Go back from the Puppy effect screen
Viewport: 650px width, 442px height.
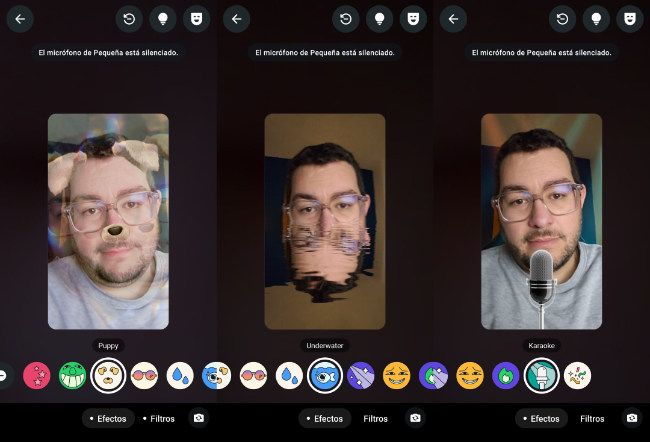coord(20,19)
